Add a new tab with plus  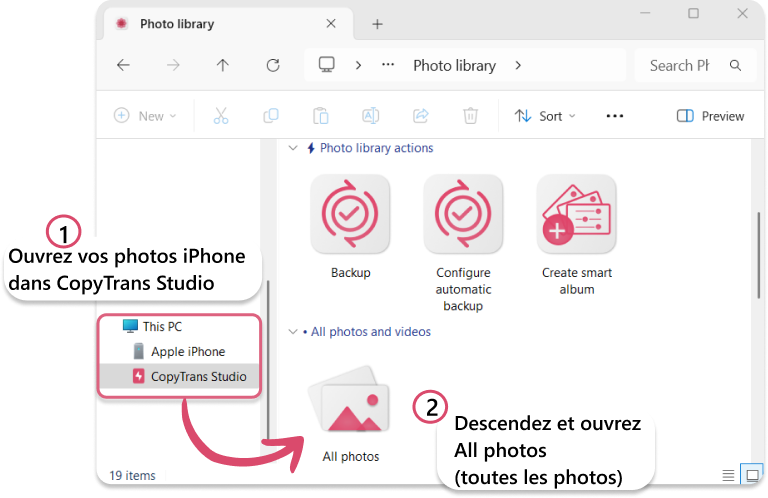click(377, 24)
